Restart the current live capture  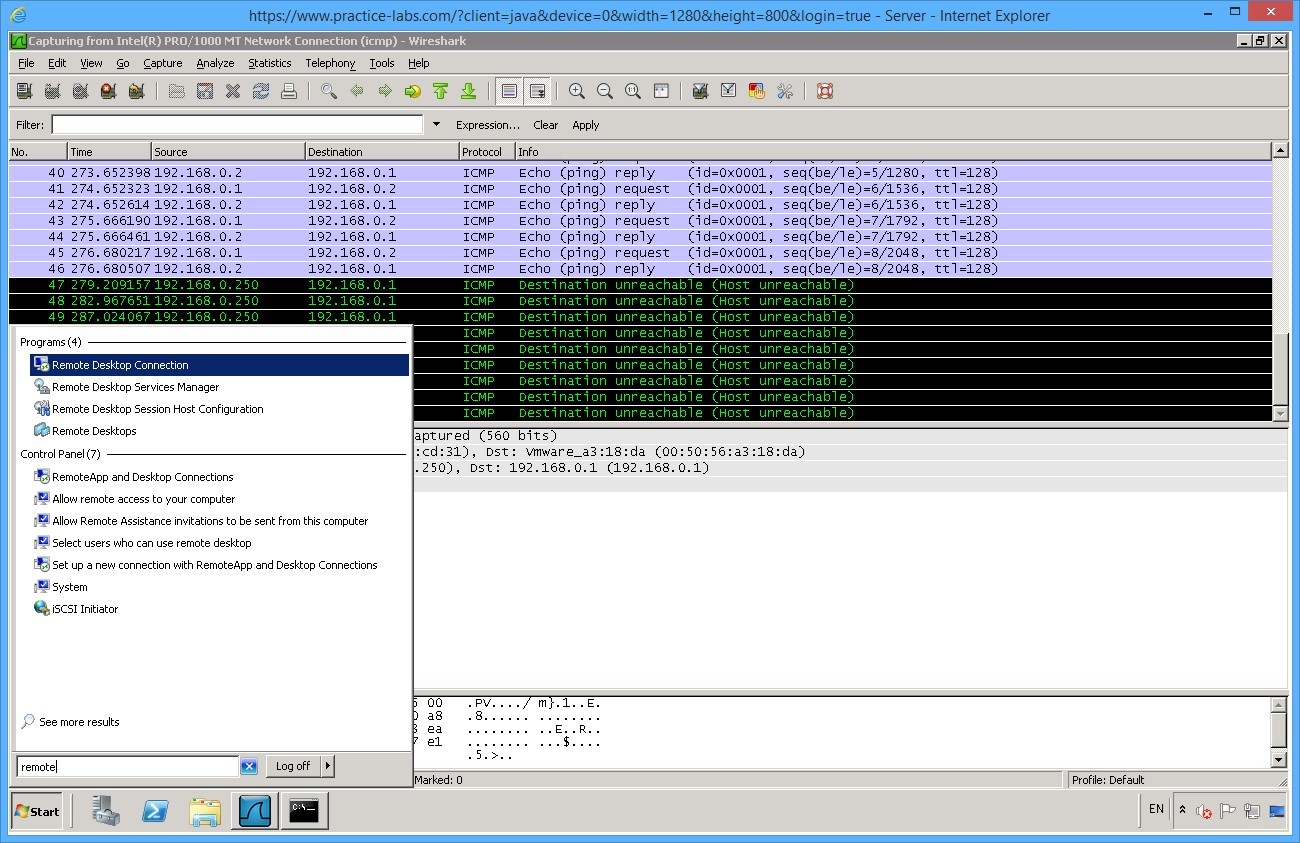click(136, 91)
